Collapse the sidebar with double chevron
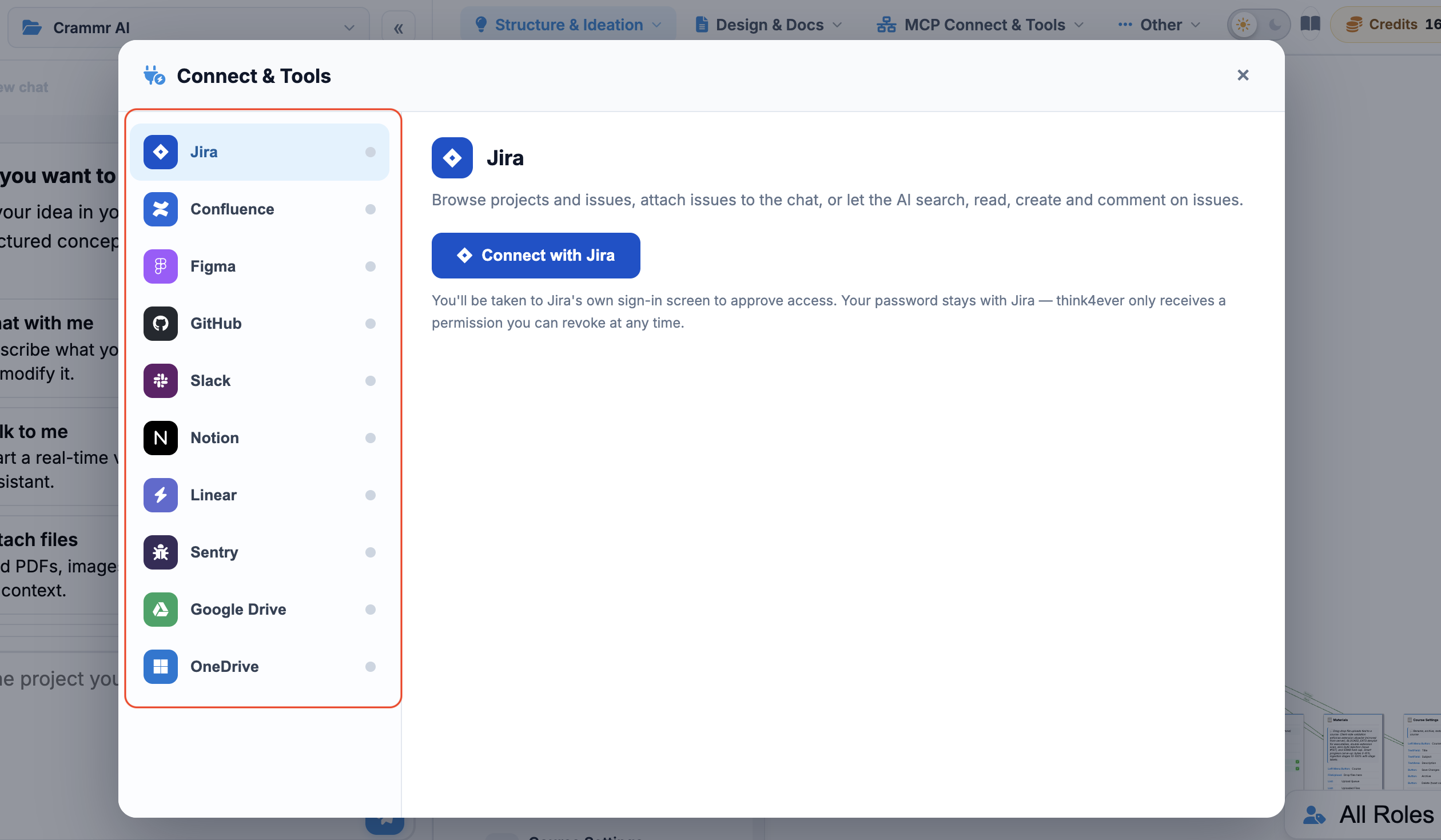Image resolution: width=1441 pixels, height=840 pixels. click(x=399, y=29)
